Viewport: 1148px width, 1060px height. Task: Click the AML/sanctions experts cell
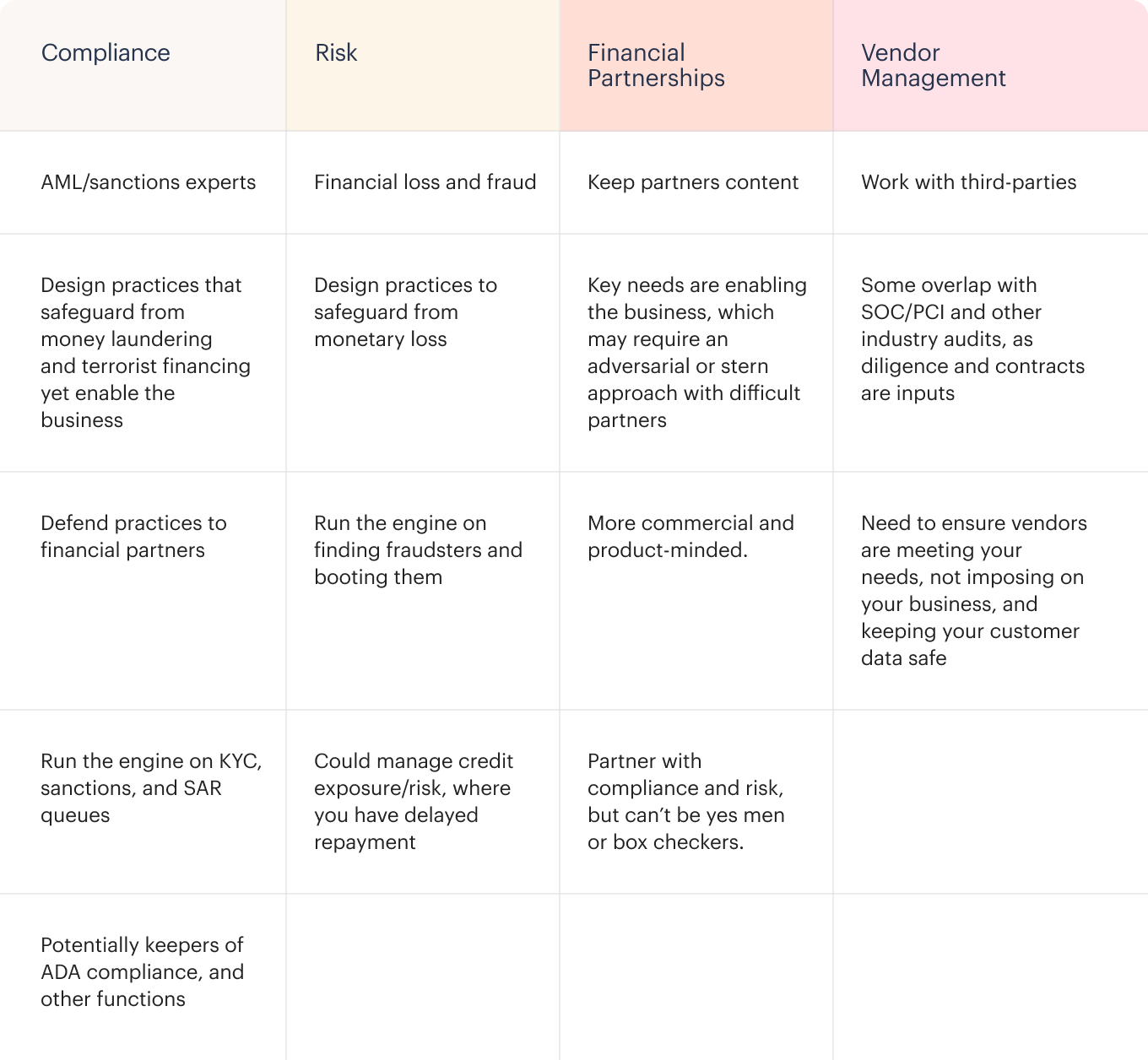(148, 182)
